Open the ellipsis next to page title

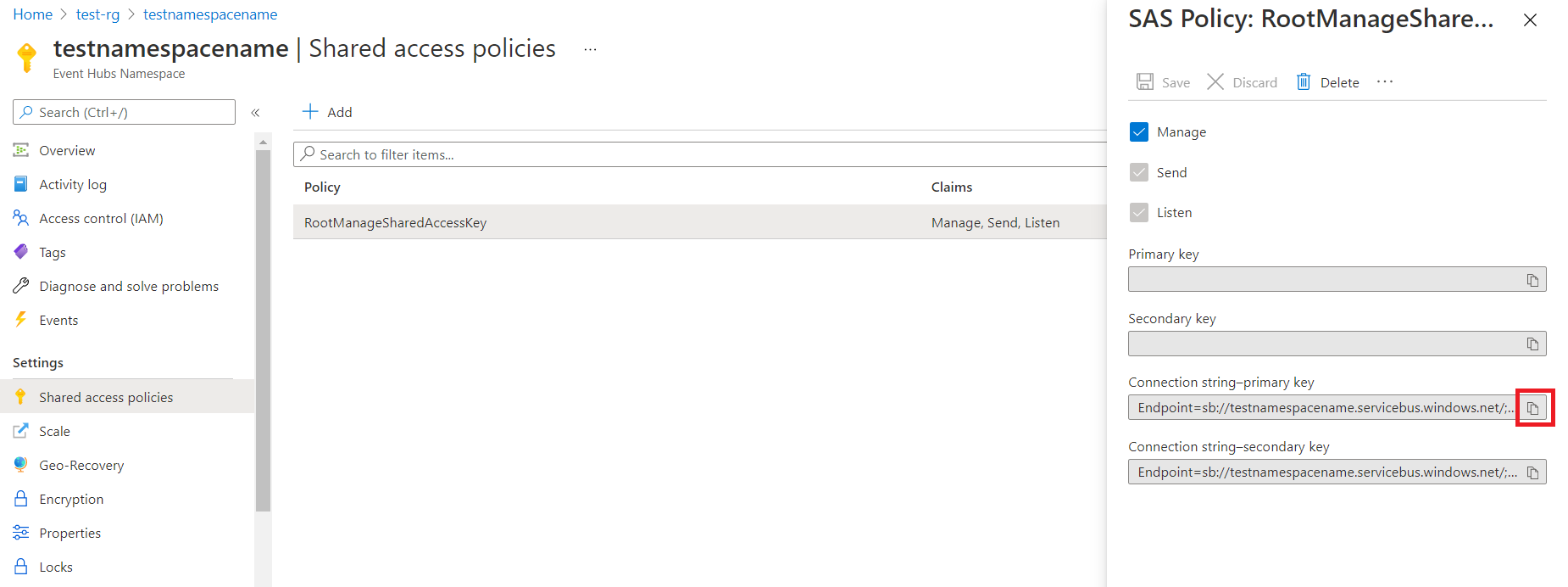click(591, 49)
